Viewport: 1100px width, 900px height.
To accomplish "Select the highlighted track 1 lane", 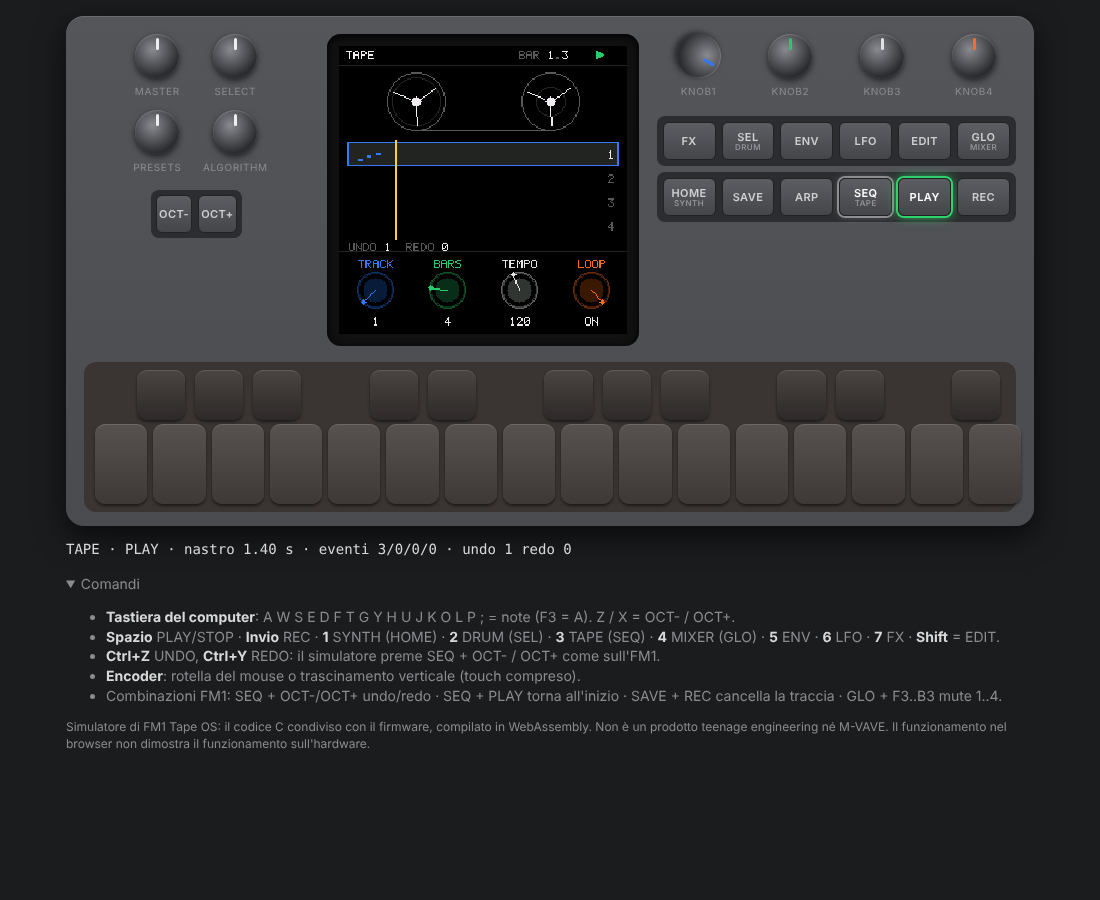I will click(x=483, y=154).
